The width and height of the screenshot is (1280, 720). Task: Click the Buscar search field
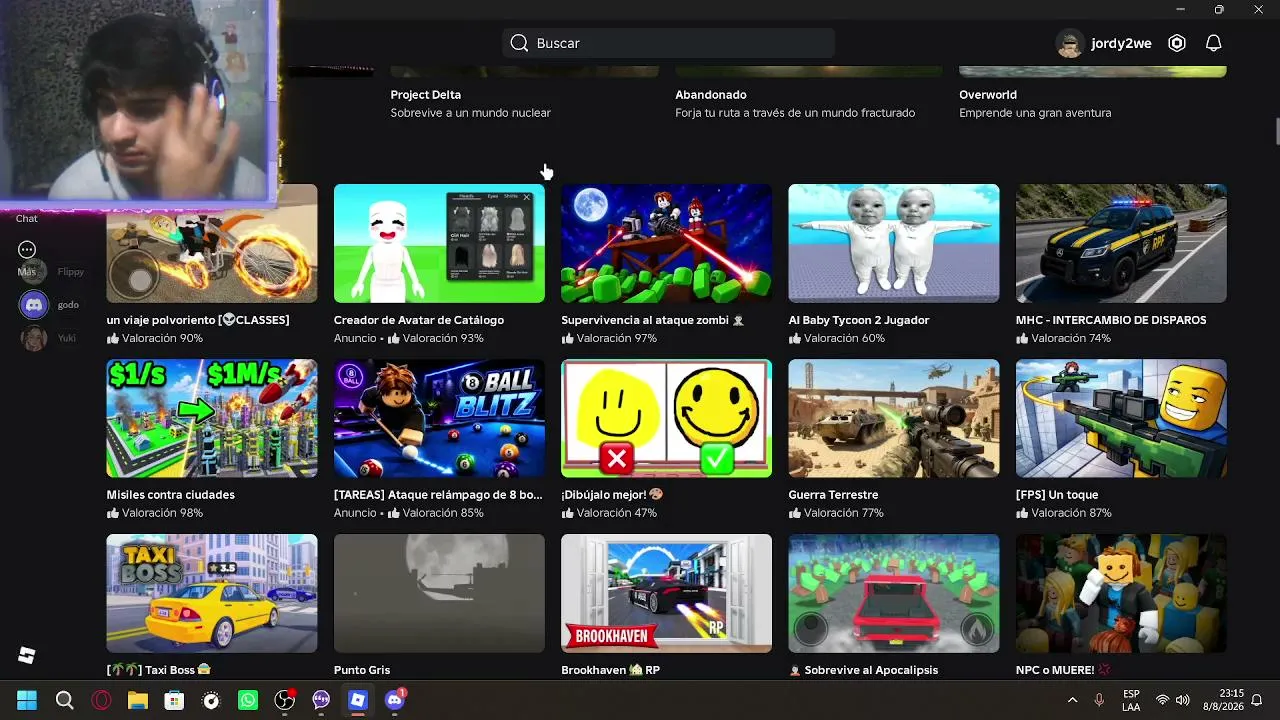(x=668, y=43)
